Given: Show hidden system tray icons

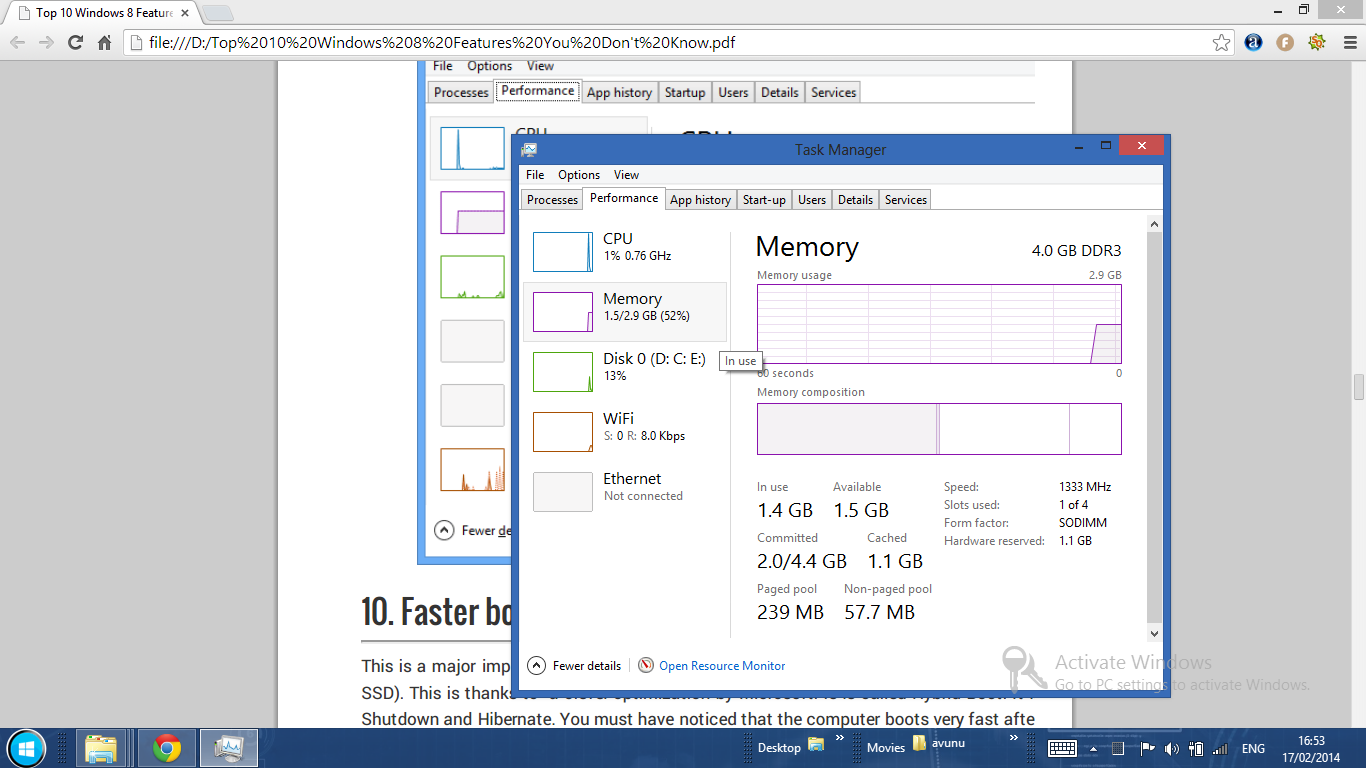Looking at the screenshot, I should (1093, 748).
